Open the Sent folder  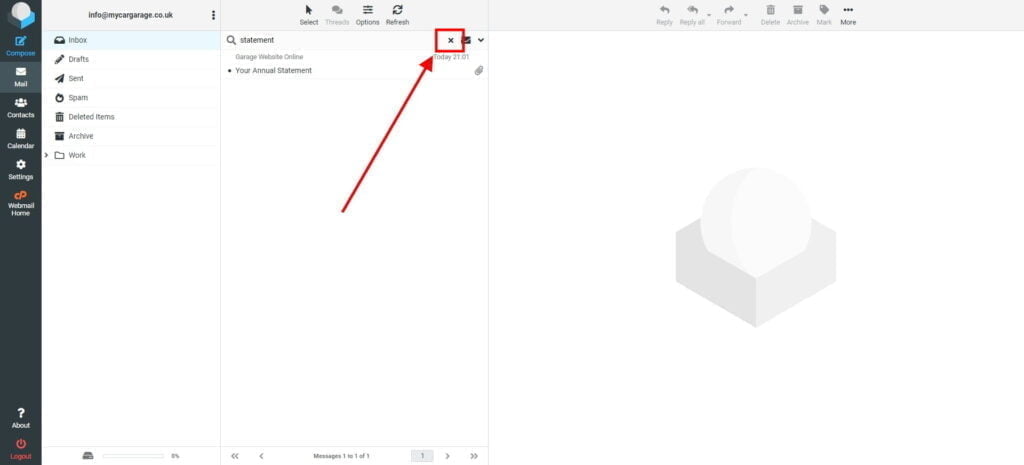coord(131,78)
